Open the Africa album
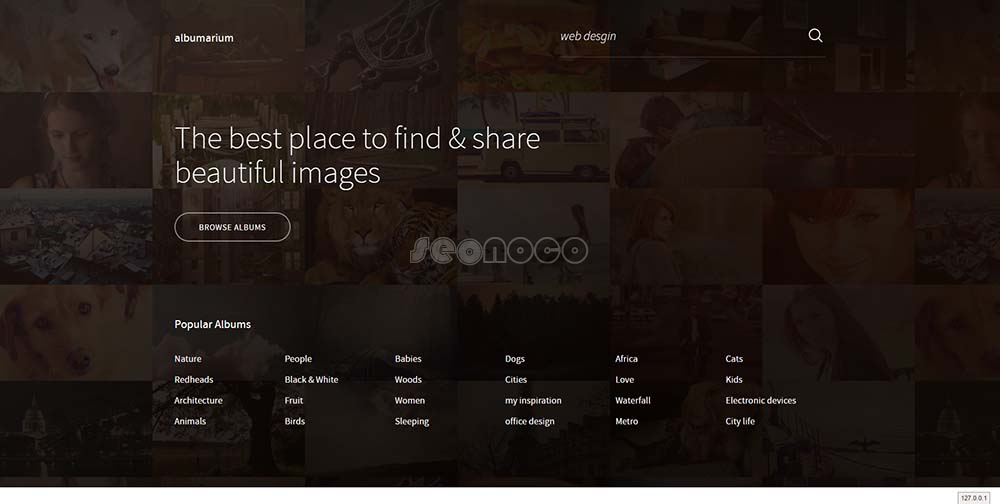 click(x=626, y=359)
